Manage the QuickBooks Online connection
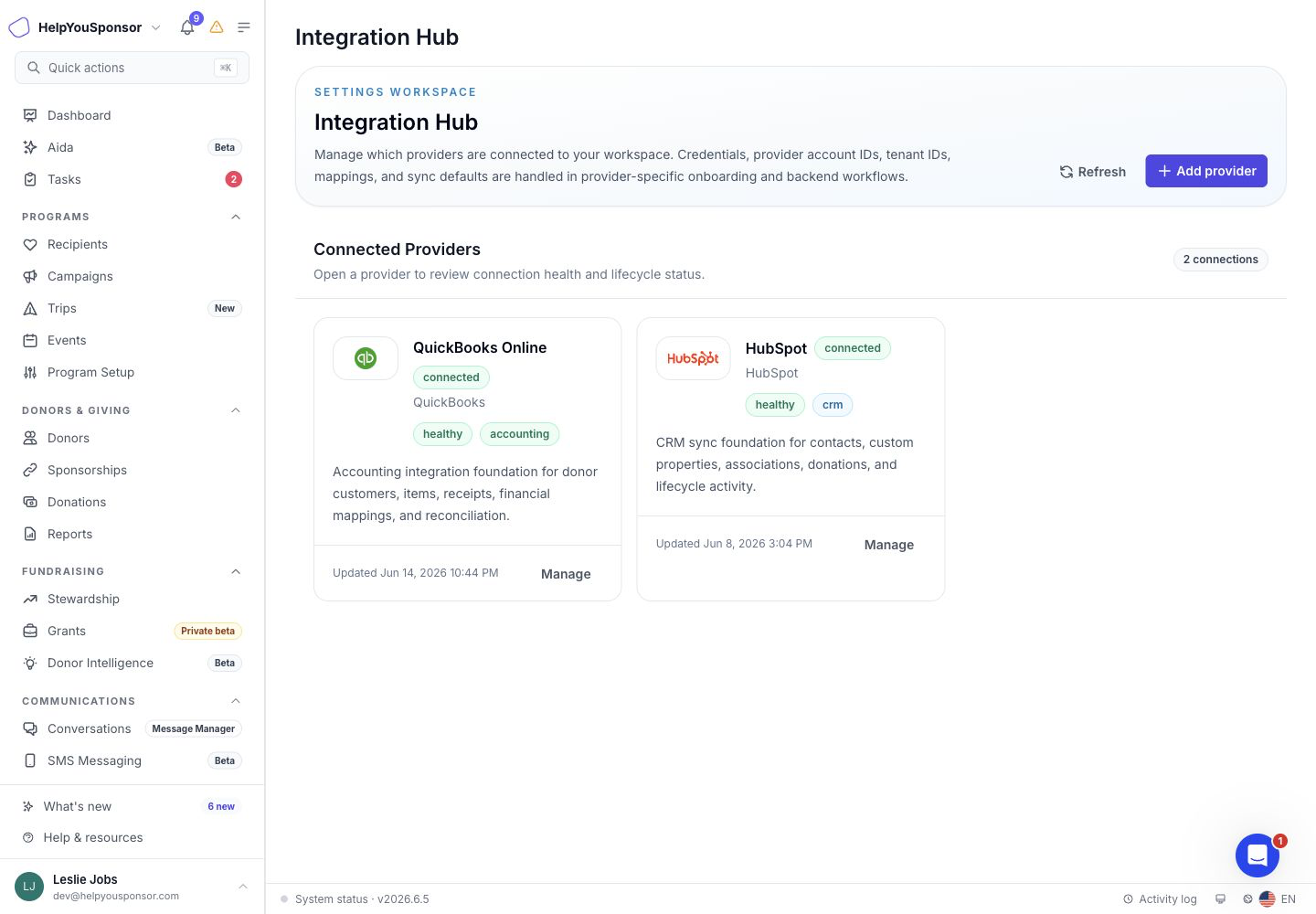The height and width of the screenshot is (914, 1316). tap(566, 574)
